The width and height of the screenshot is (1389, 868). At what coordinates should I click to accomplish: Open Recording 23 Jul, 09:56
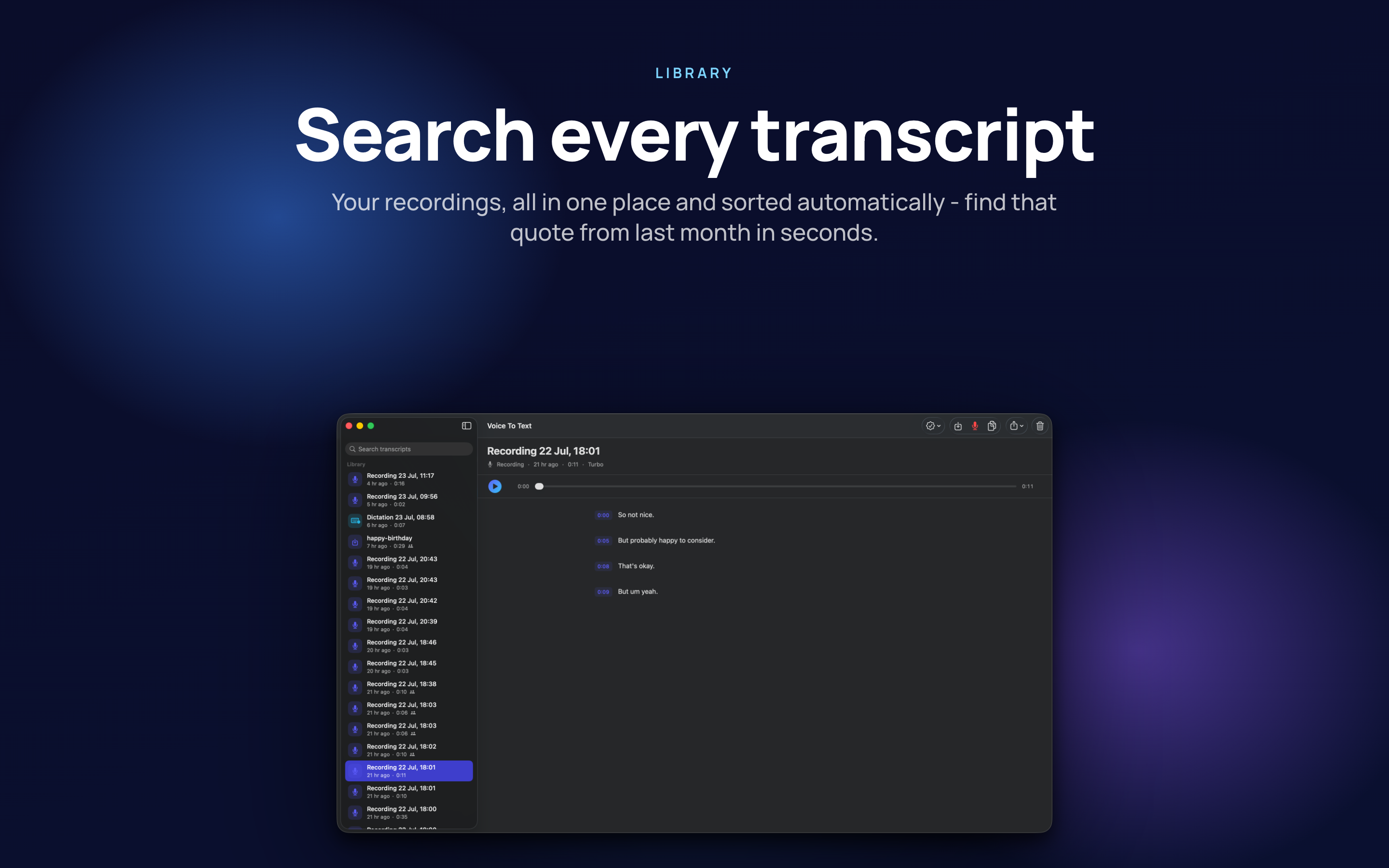[x=409, y=500]
